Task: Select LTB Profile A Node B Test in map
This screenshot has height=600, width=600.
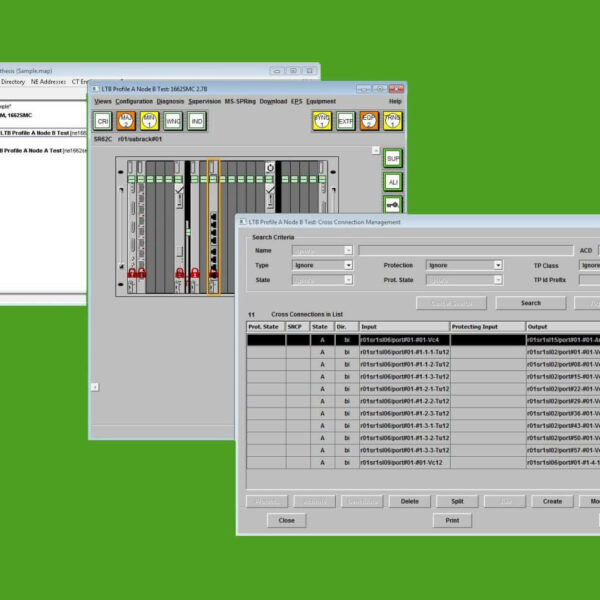Action: [43, 133]
